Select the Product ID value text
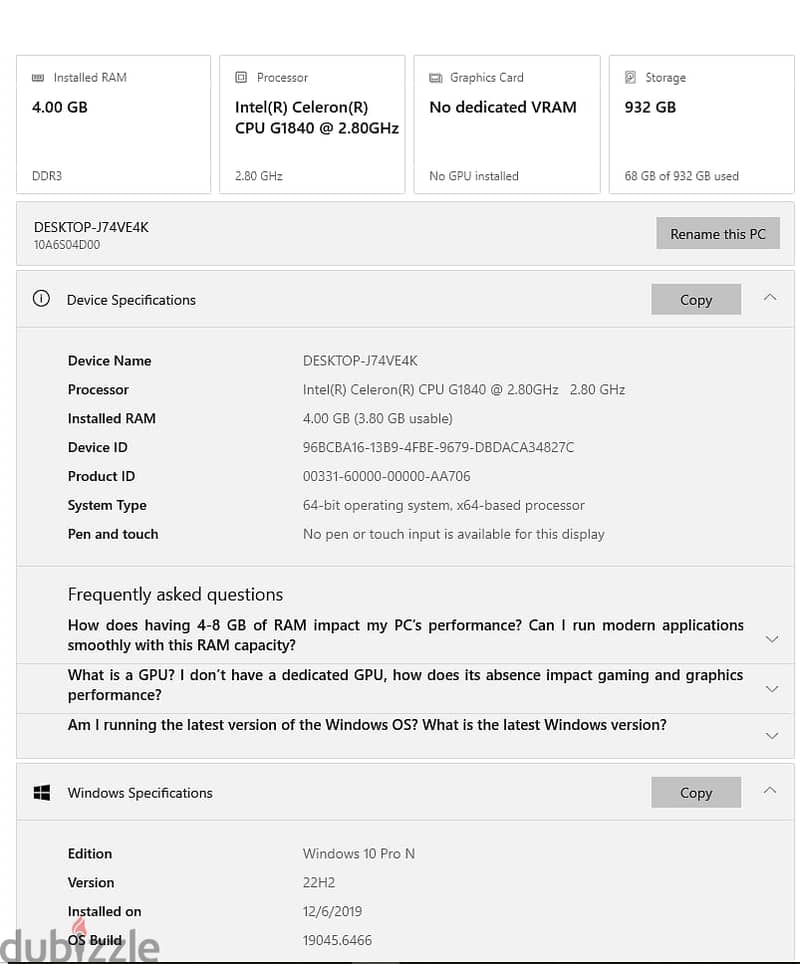Image resolution: width=800 pixels, height=964 pixels. (x=386, y=476)
